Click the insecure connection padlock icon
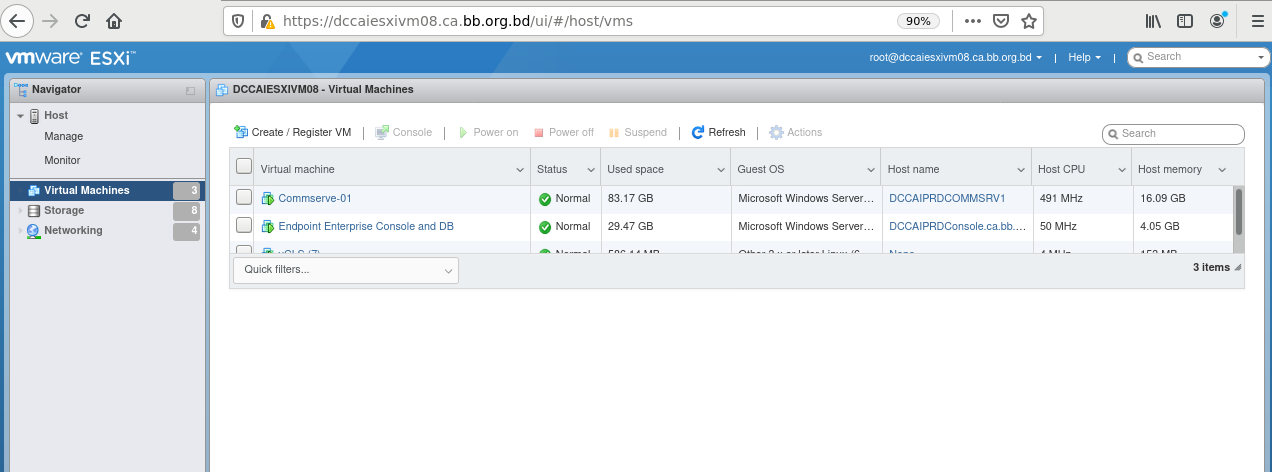Screen dimensions: 1272x472 (x=266, y=20)
